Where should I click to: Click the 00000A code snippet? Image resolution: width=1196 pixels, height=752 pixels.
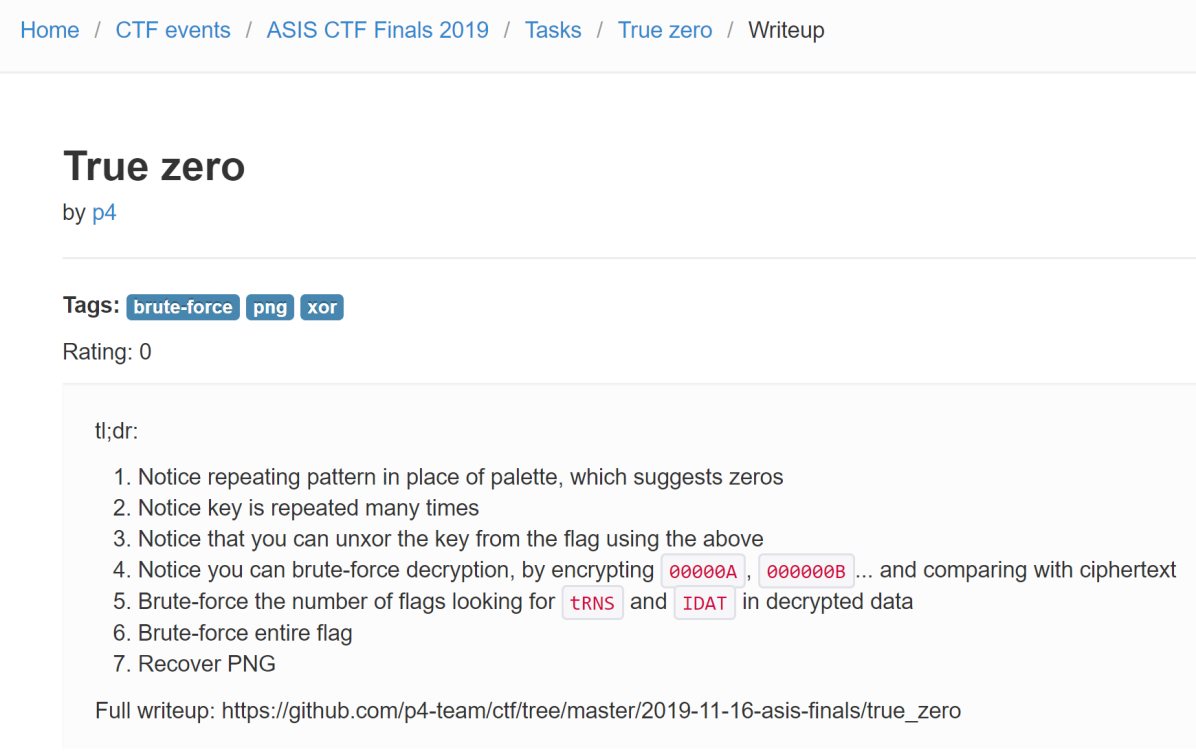click(703, 571)
